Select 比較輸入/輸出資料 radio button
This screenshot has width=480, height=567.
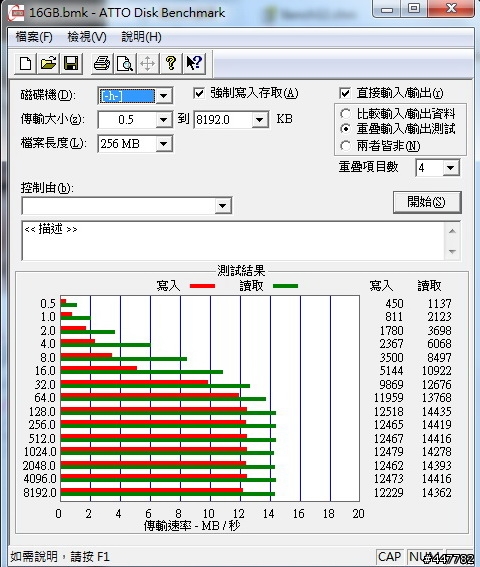tap(346, 114)
